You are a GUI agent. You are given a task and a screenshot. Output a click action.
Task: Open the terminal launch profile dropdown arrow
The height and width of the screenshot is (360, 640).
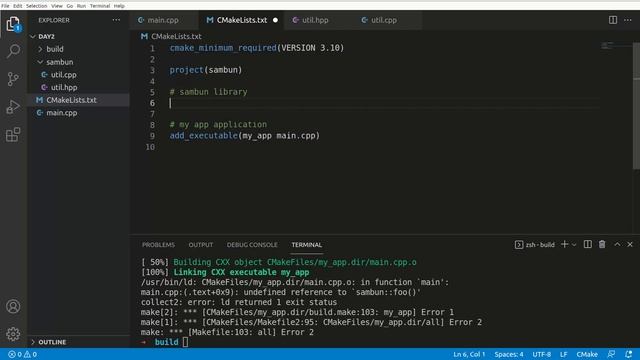(574, 245)
